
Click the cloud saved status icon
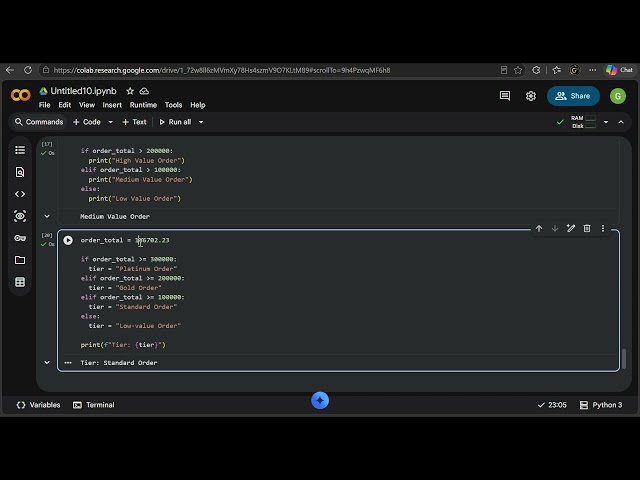(x=144, y=91)
